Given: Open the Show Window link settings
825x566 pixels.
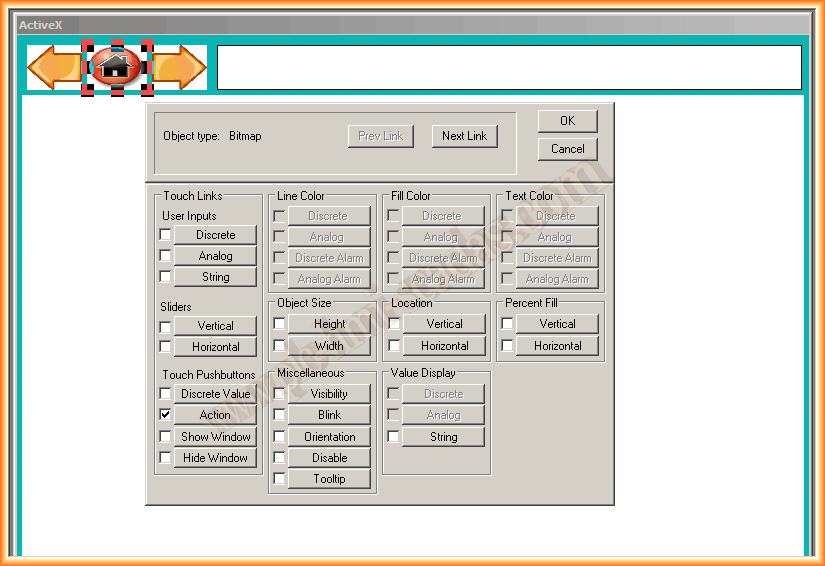Looking at the screenshot, I should pos(215,437).
